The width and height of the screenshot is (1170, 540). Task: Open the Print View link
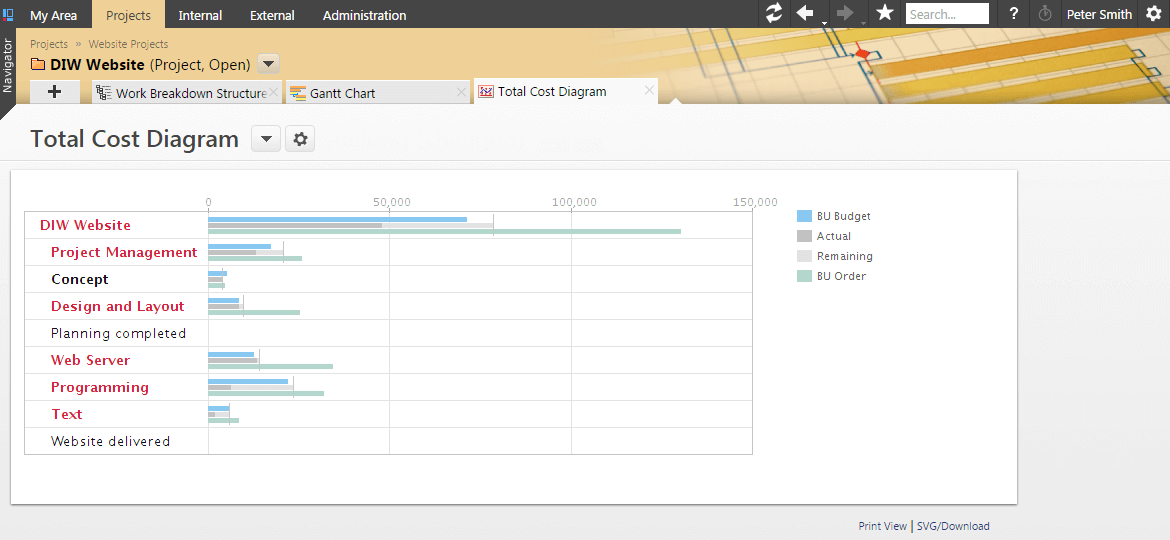(x=883, y=526)
